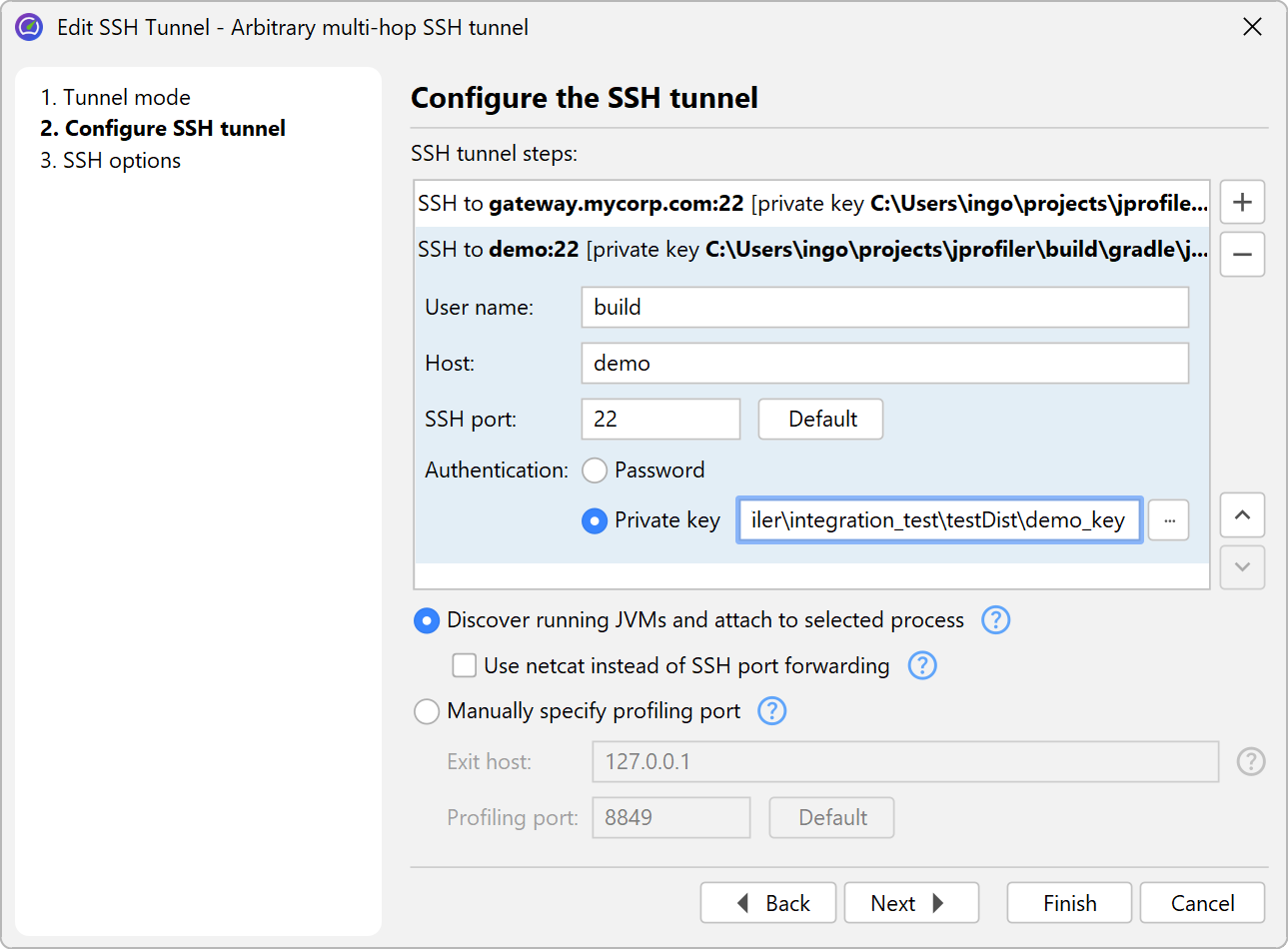Go to Tunnel mode step
The image size is (1288, 949).
115,97
